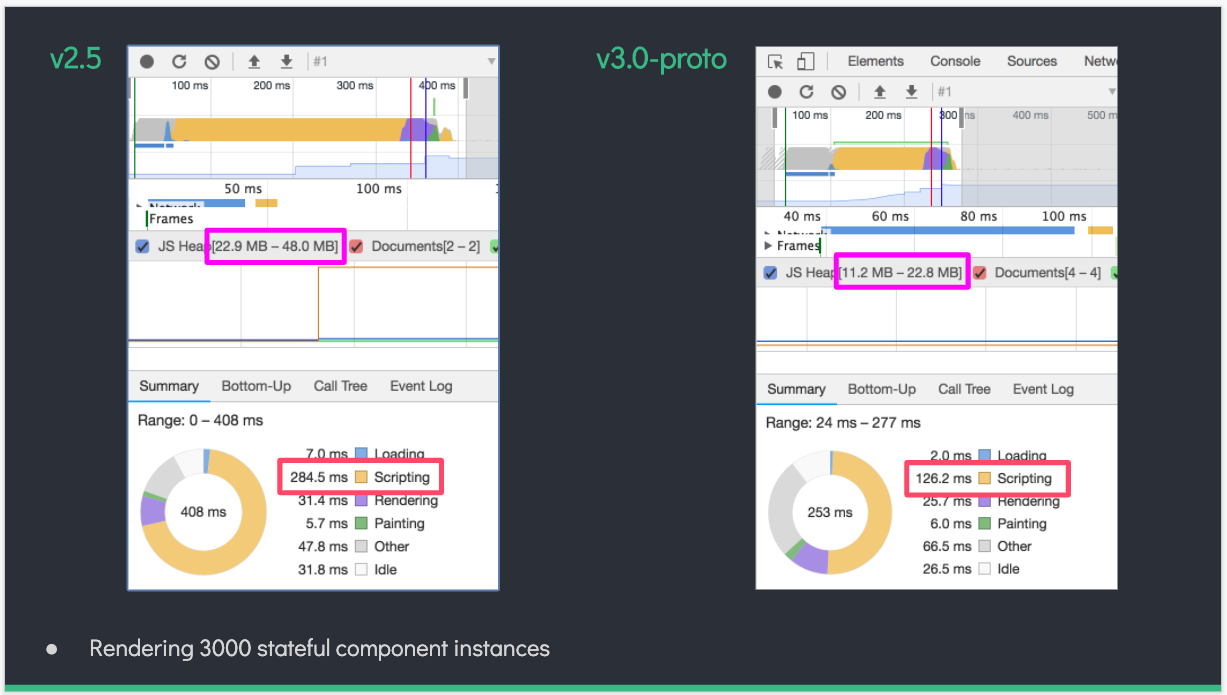Viewport: 1227px width, 695px height.
Task: Click the Idle color swatch in v2.5 summary
Action: tap(362, 569)
